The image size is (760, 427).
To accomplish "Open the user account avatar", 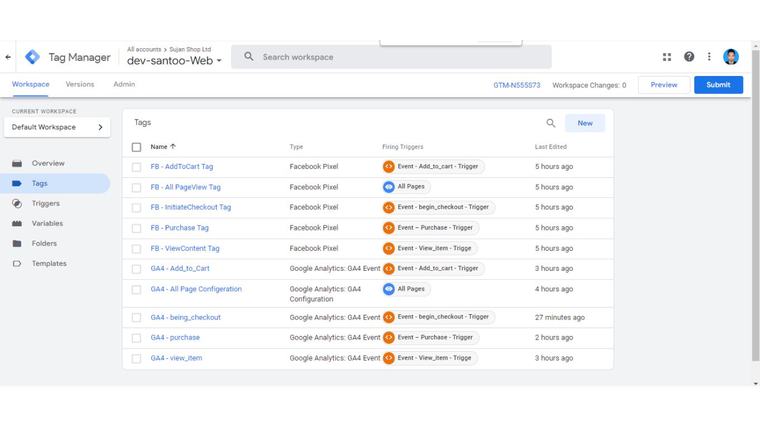I will [x=731, y=57].
